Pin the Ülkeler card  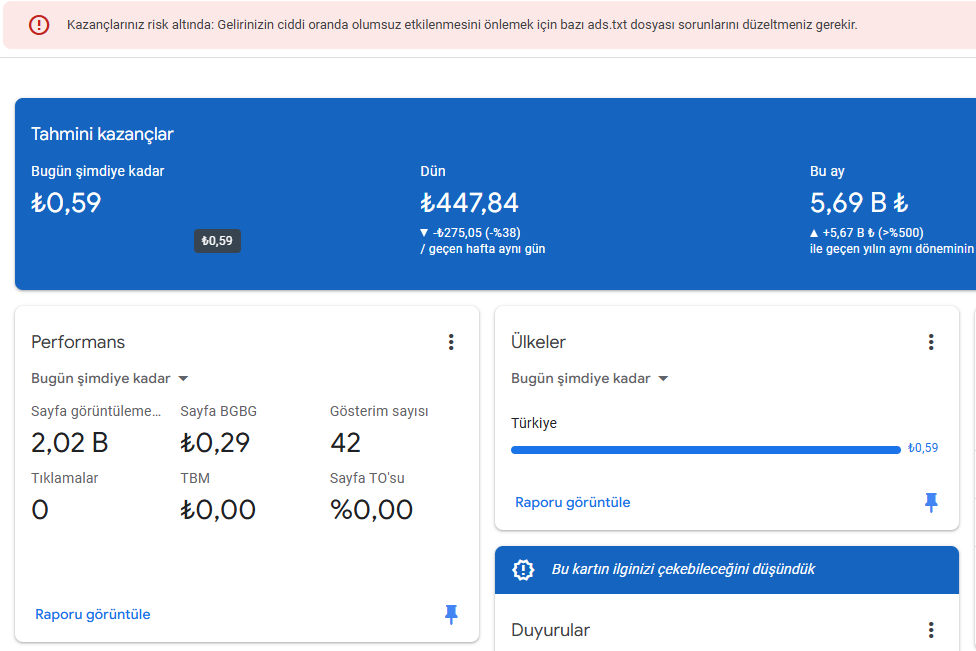click(x=931, y=502)
